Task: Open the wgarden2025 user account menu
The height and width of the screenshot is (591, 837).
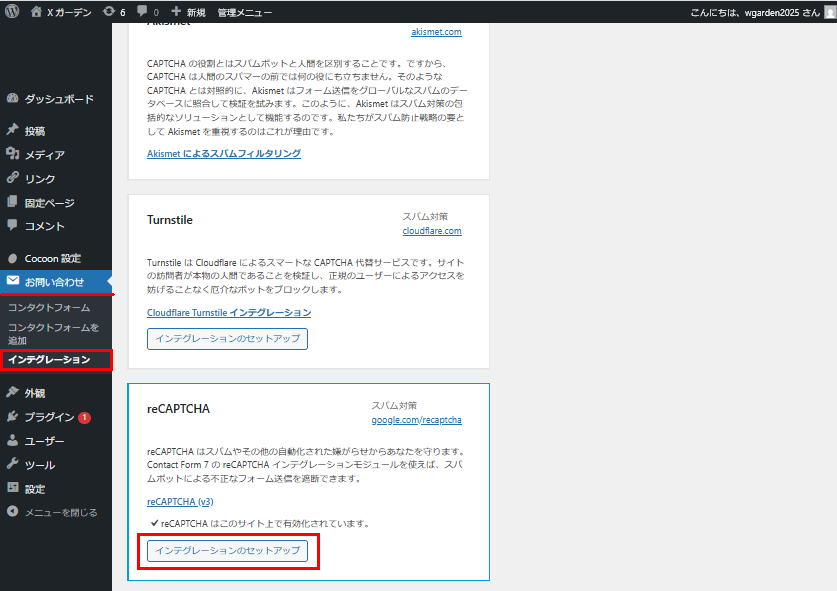Action: point(762,12)
